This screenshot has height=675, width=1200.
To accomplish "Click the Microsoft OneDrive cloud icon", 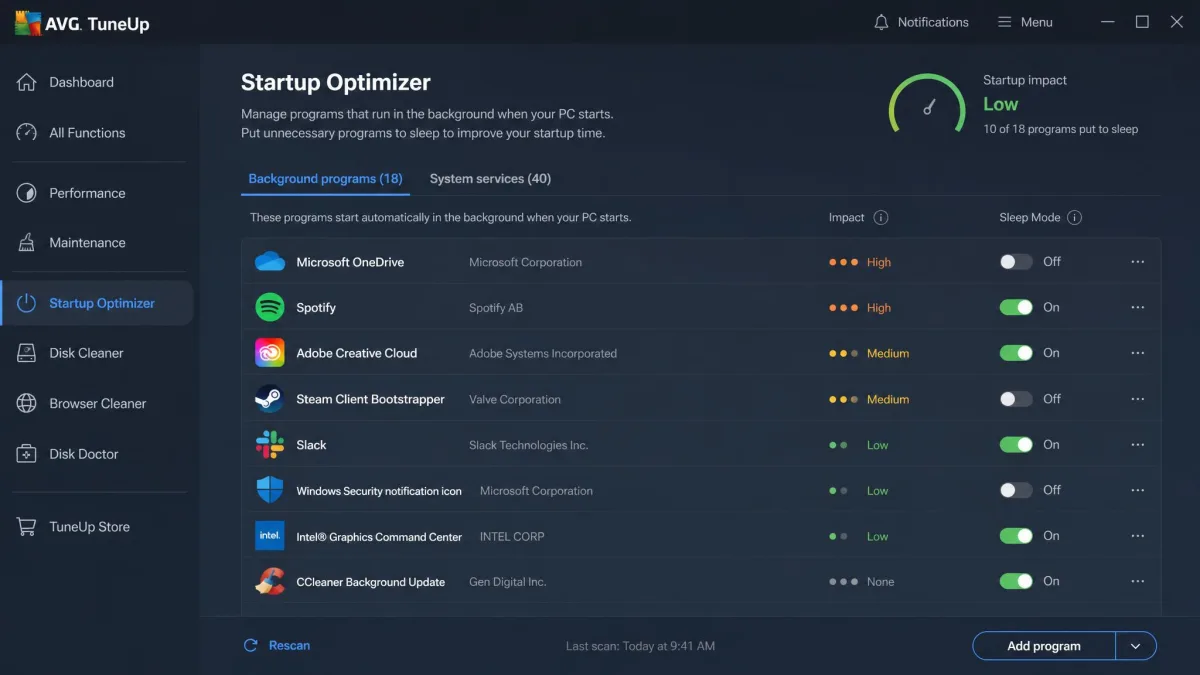I will point(270,262).
